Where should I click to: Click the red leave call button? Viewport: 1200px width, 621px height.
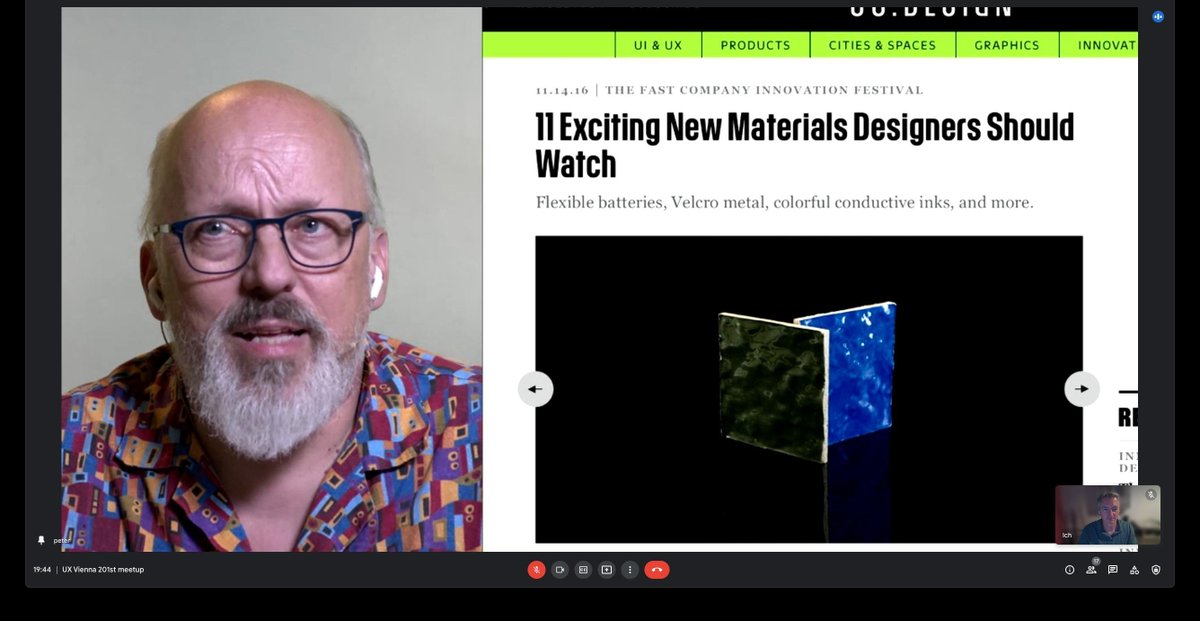pyautogui.click(x=657, y=569)
